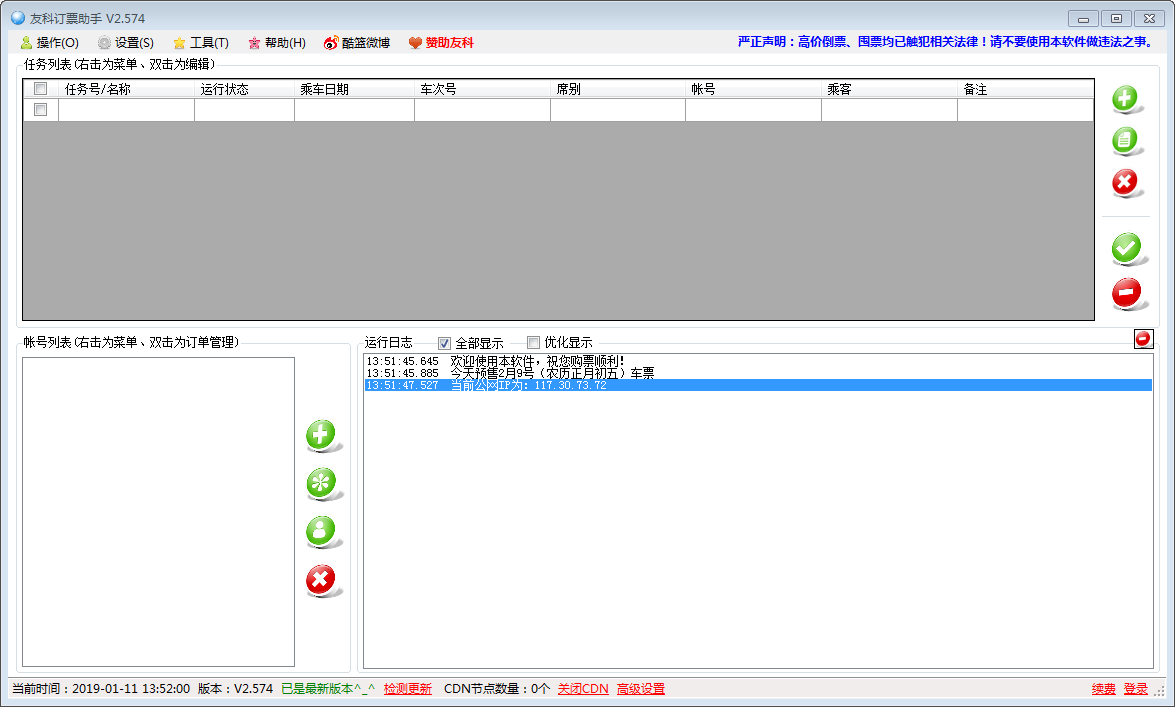Open the 工具(T) menu
Screen dimensions: 1175x707
pos(201,43)
